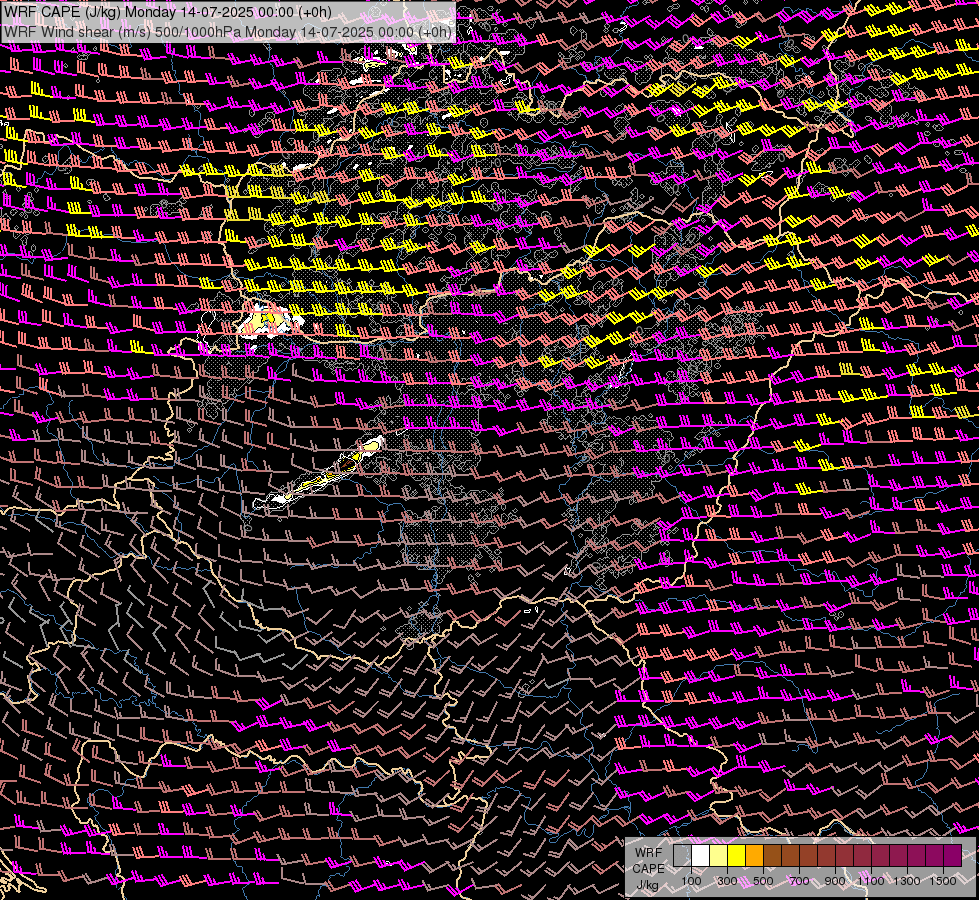Select the gray below-100 legend swatch

682,855
